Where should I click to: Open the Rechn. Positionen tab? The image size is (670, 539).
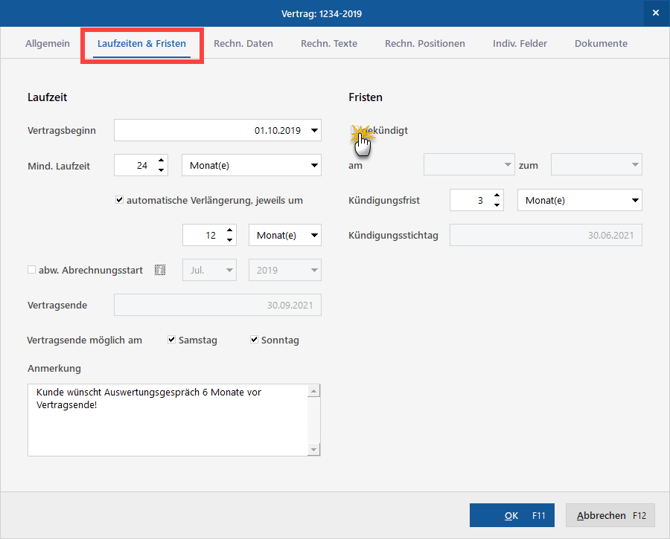point(424,44)
